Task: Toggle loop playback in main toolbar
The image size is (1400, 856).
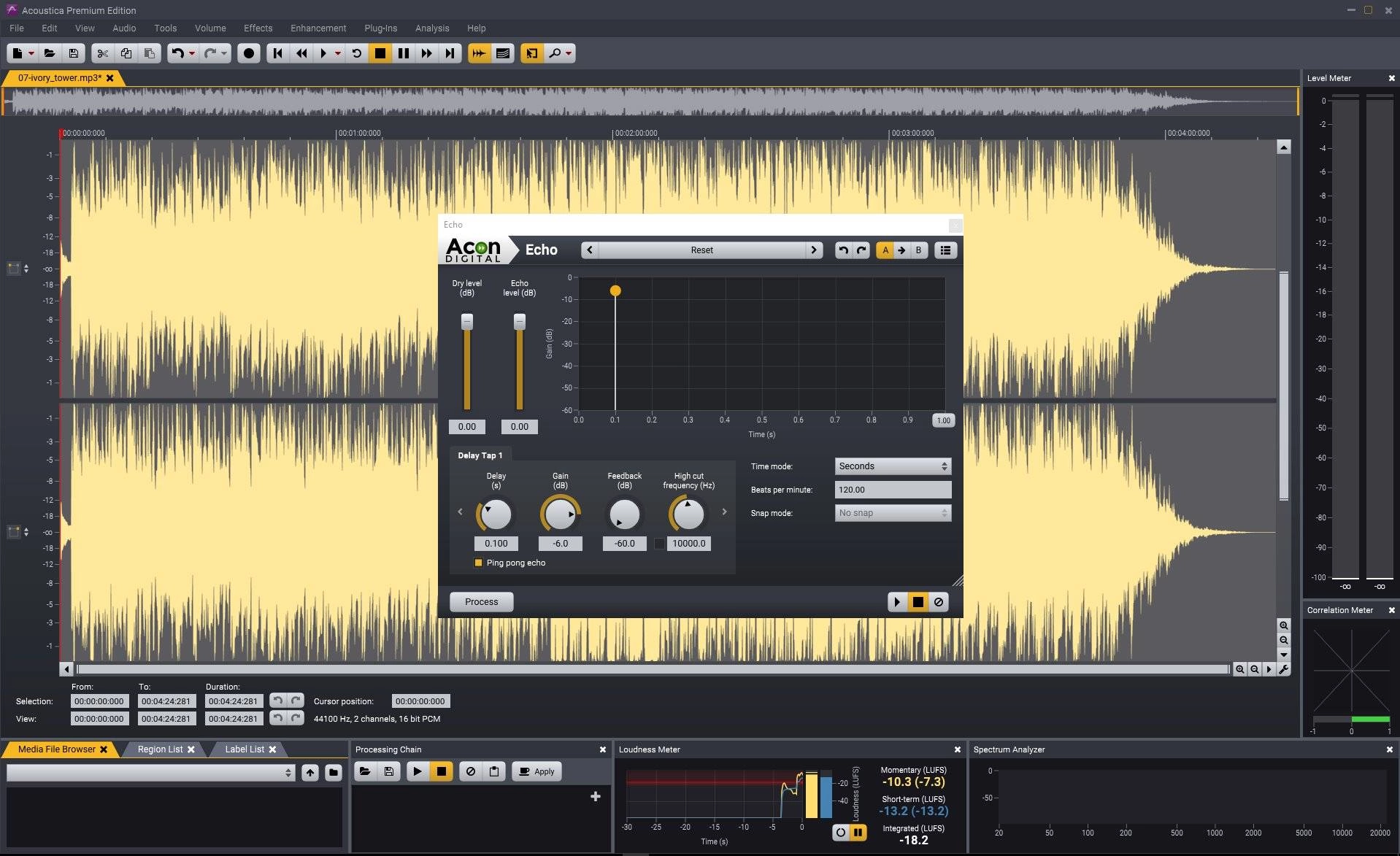Action: point(356,53)
